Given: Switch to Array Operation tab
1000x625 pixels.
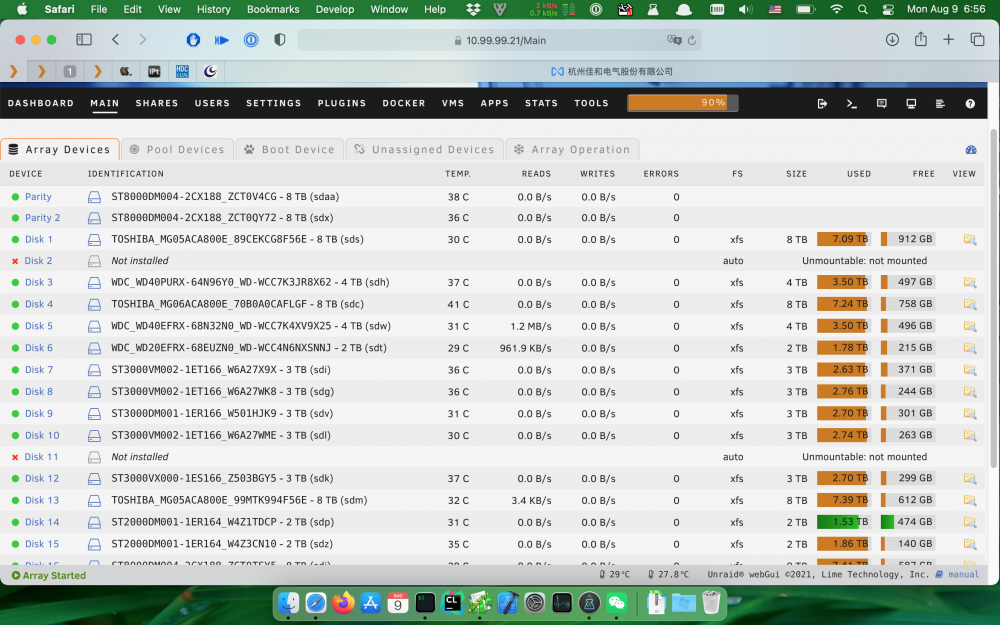Looking at the screenshot, I should [x=572, y=149].
